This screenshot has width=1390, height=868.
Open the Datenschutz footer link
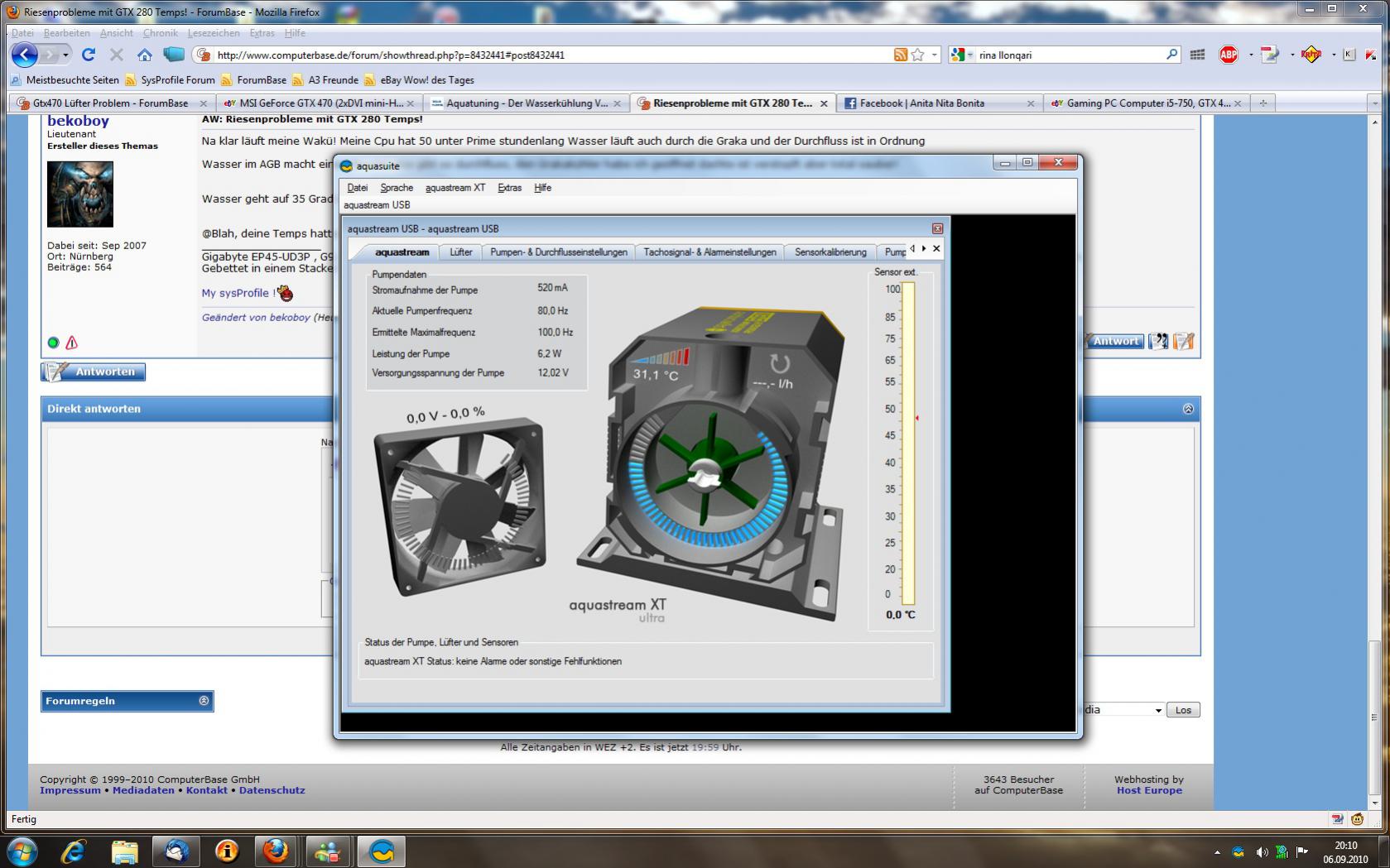coord(272,790)
